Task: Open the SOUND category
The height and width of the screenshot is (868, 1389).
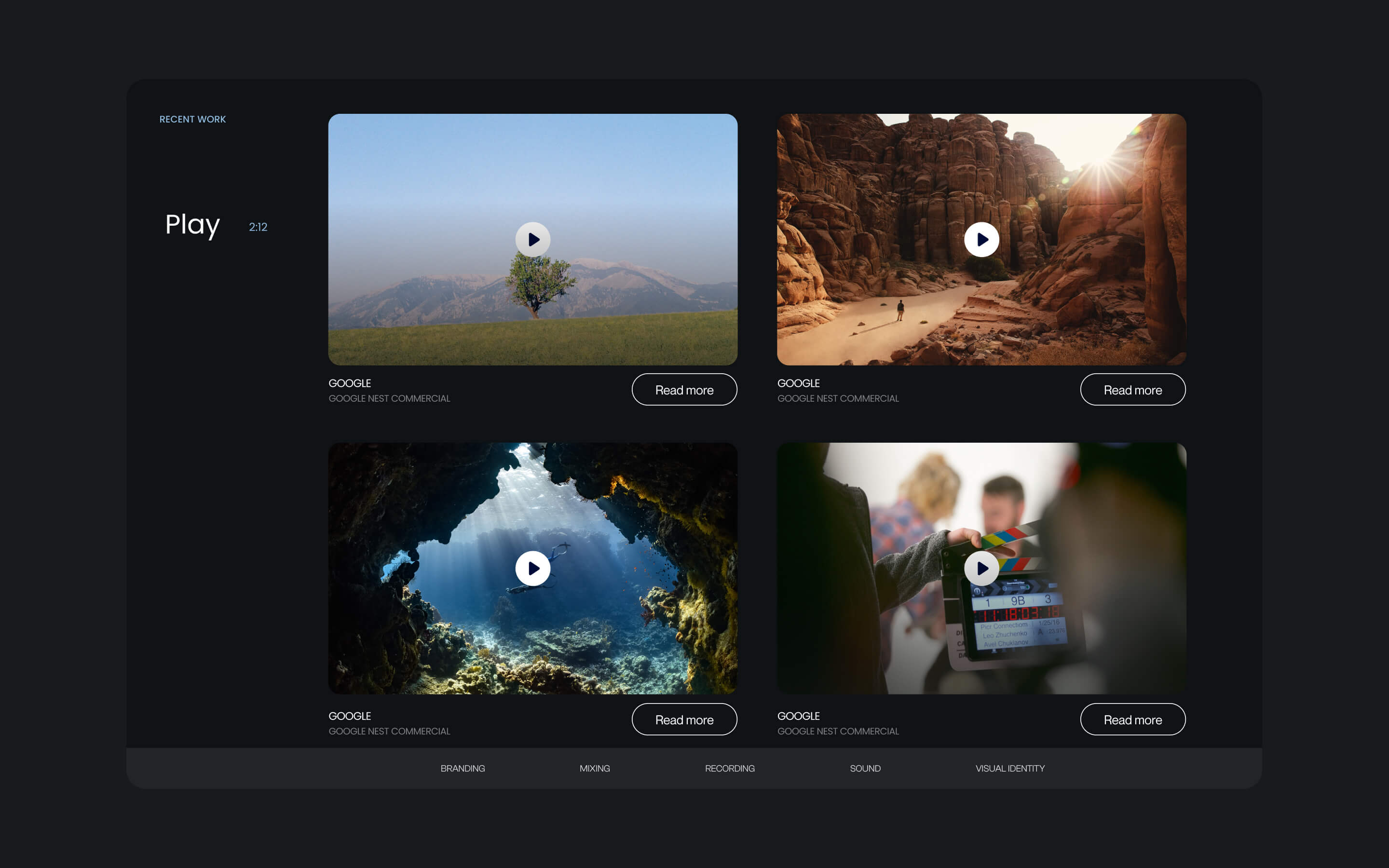Action: [x=865, y=768]
